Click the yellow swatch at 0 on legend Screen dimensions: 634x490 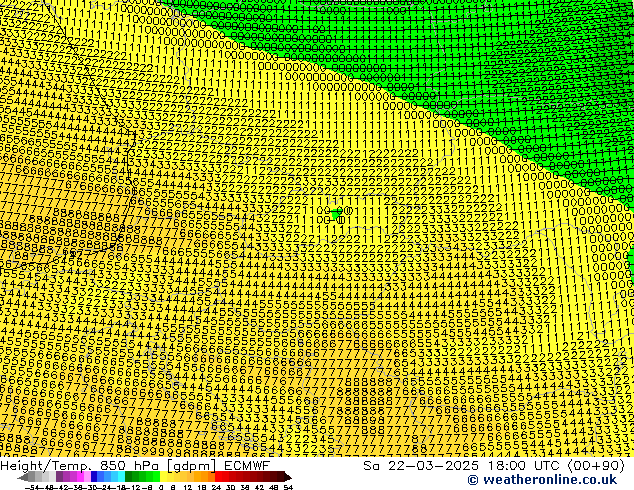[163, 477]
